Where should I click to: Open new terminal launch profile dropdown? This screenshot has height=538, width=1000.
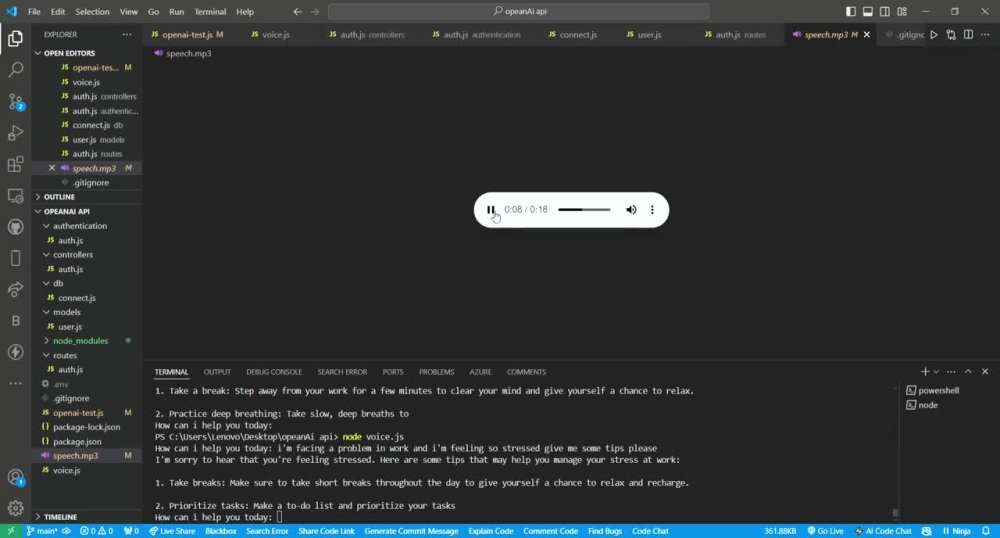tap(936, 372)
